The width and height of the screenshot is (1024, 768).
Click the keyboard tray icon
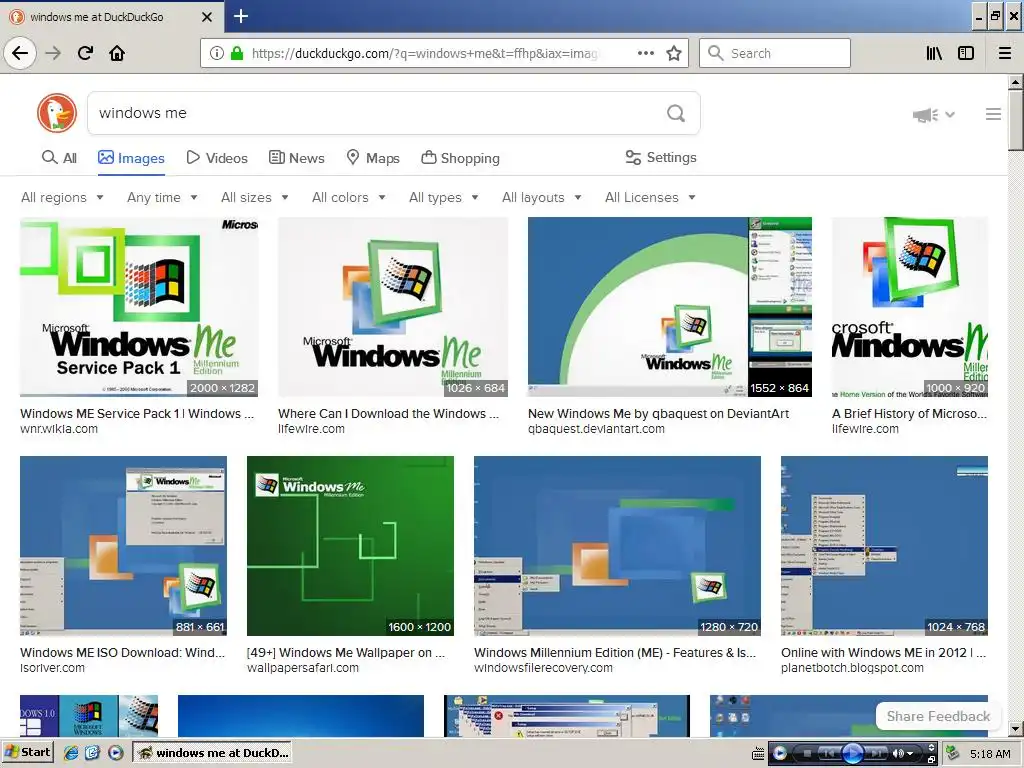click(x=758, y=754)
